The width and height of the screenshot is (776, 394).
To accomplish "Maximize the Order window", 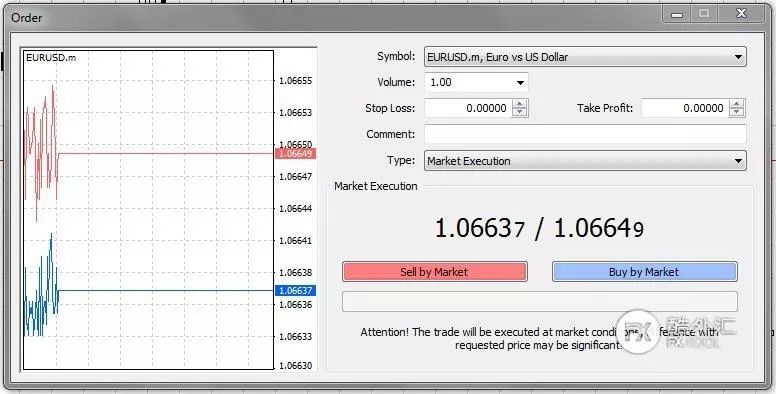I will tap(704, 14).
